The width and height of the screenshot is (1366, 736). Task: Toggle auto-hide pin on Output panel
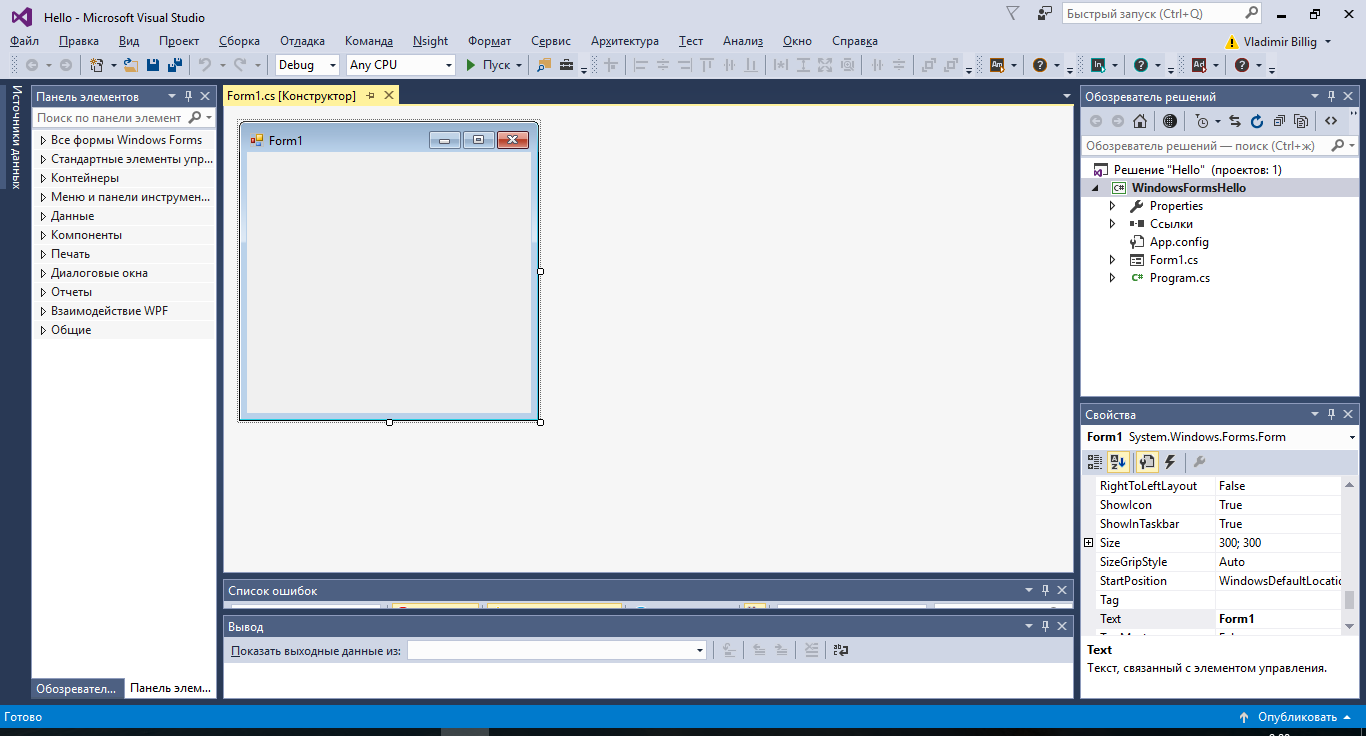tap(1045, 626)
